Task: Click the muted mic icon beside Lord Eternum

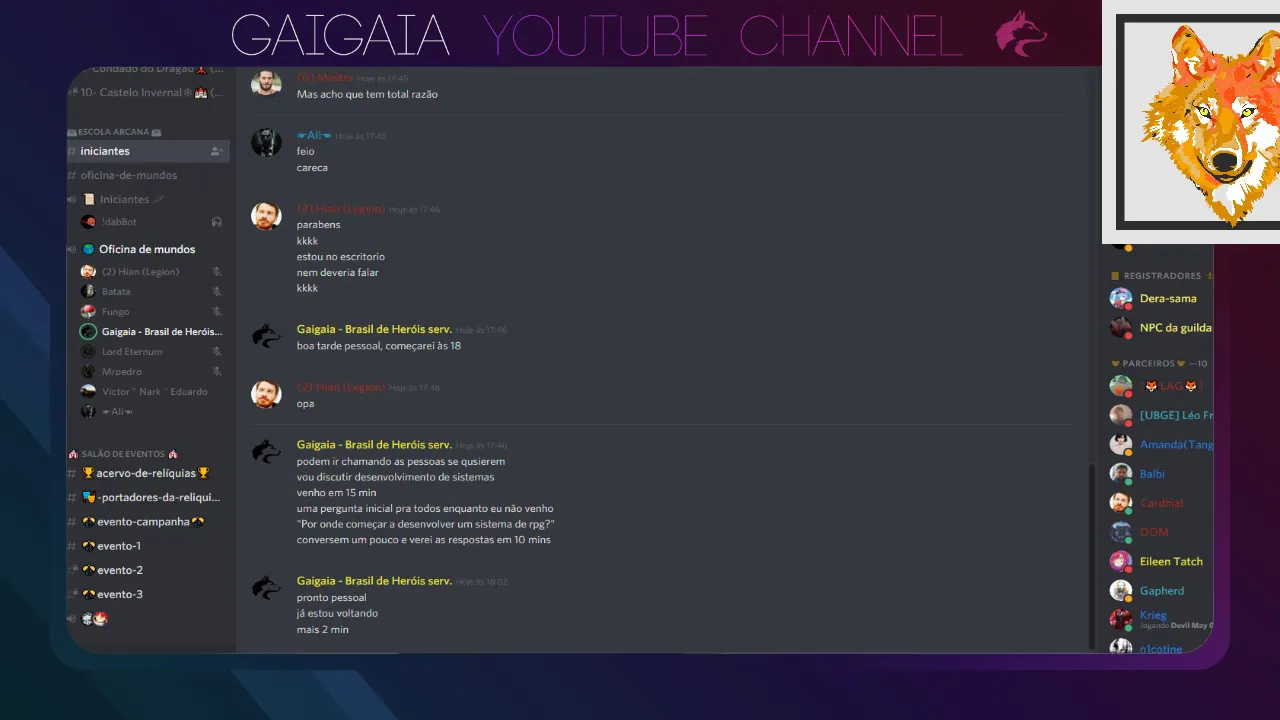Action: 217,351
